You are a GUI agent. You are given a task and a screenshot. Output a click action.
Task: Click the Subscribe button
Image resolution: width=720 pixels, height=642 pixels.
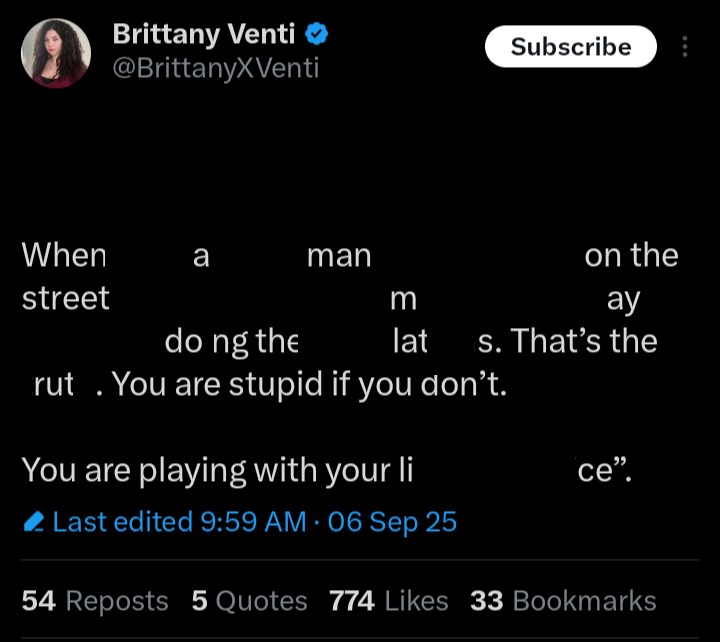pos(571,46)
